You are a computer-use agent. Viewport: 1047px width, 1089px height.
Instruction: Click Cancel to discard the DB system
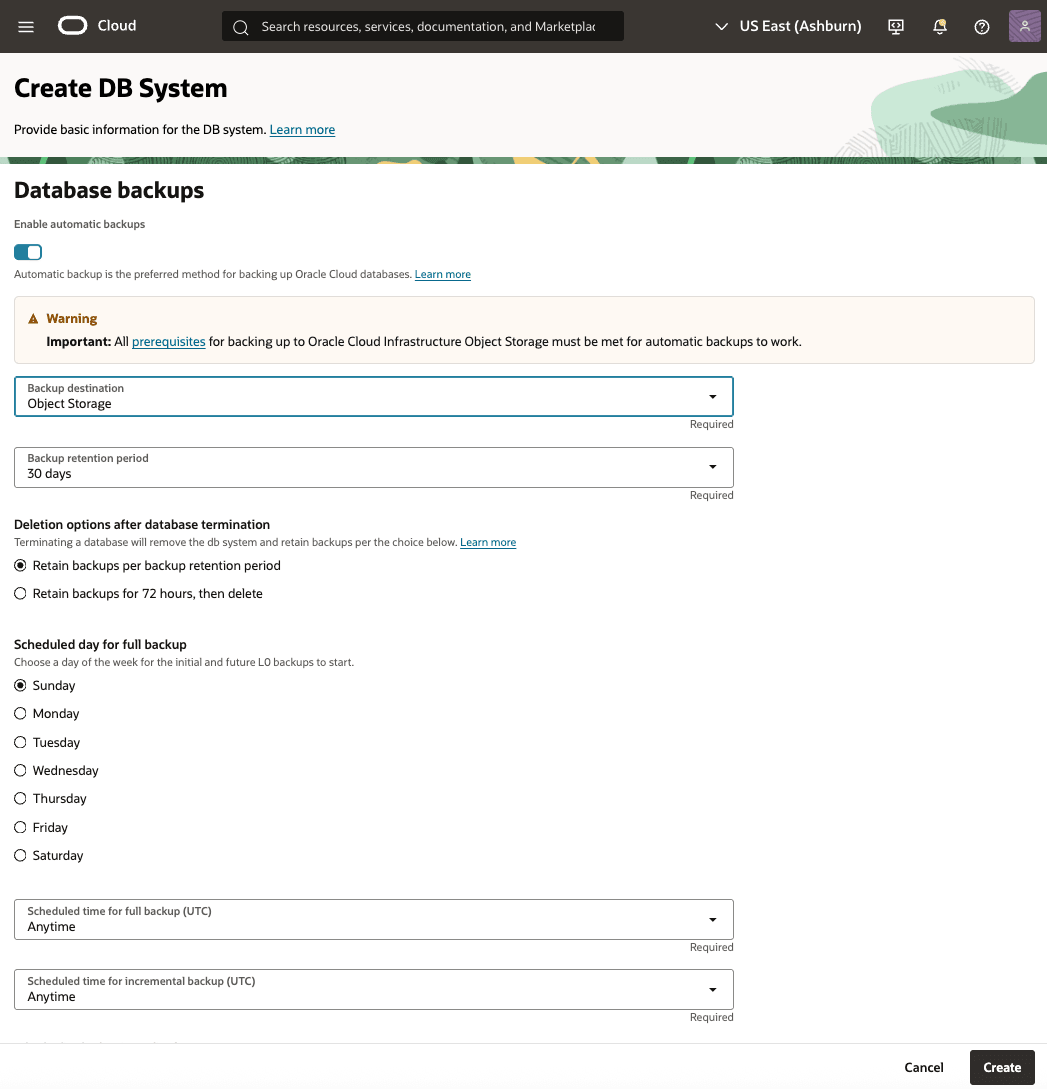(x=923, y=1067)
